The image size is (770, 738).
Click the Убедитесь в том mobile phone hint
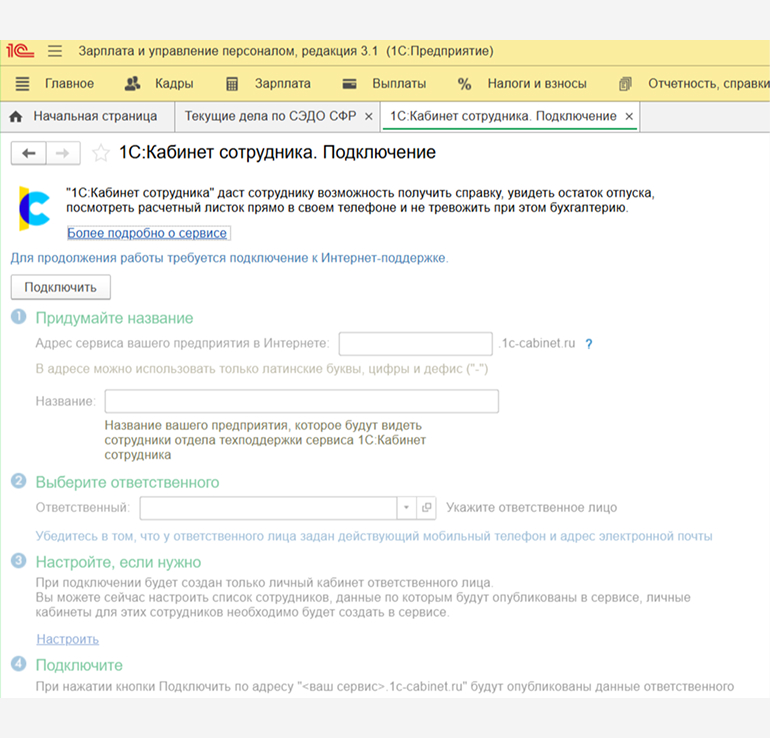[x=374, y=536]
